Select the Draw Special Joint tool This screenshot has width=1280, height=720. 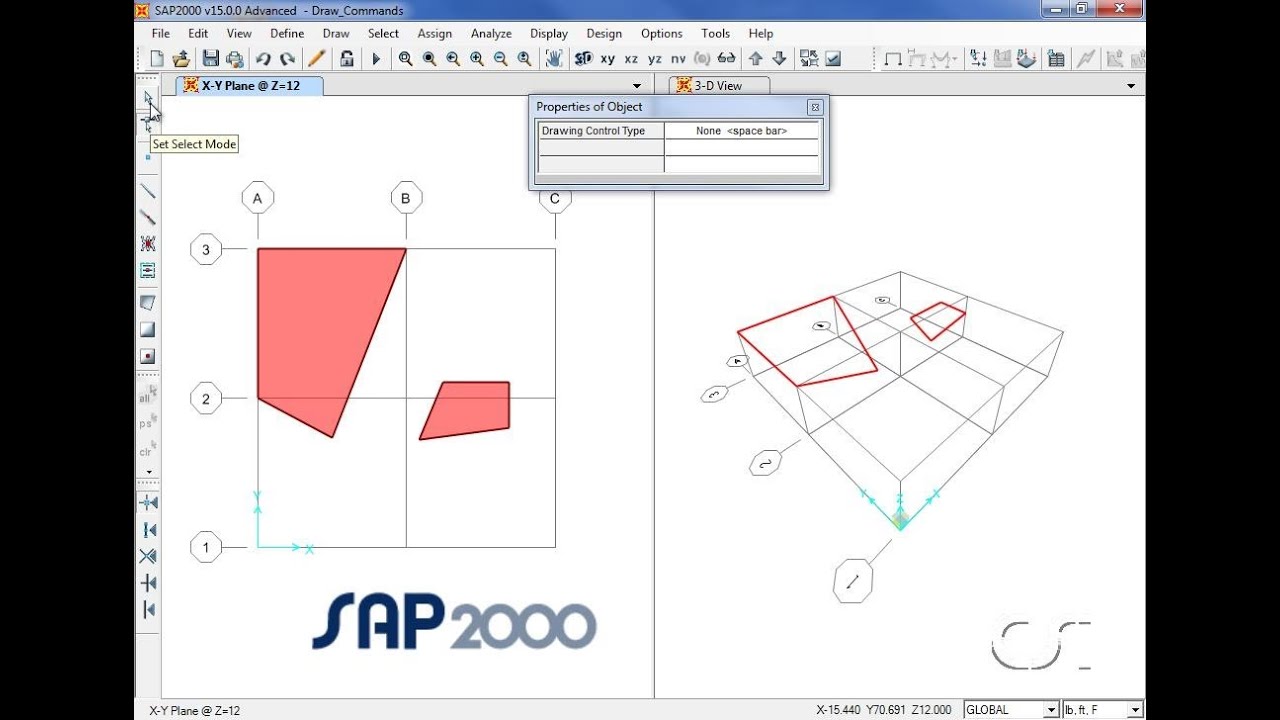[148, 157]
